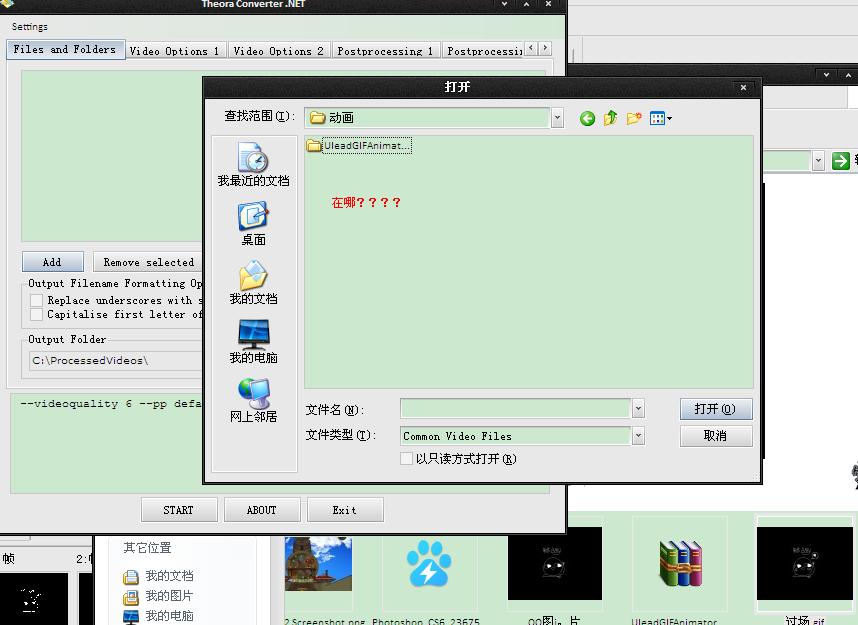Click the Add button
Screen dimensions: 858x625
pyautogui.click(x=53, y=262)
